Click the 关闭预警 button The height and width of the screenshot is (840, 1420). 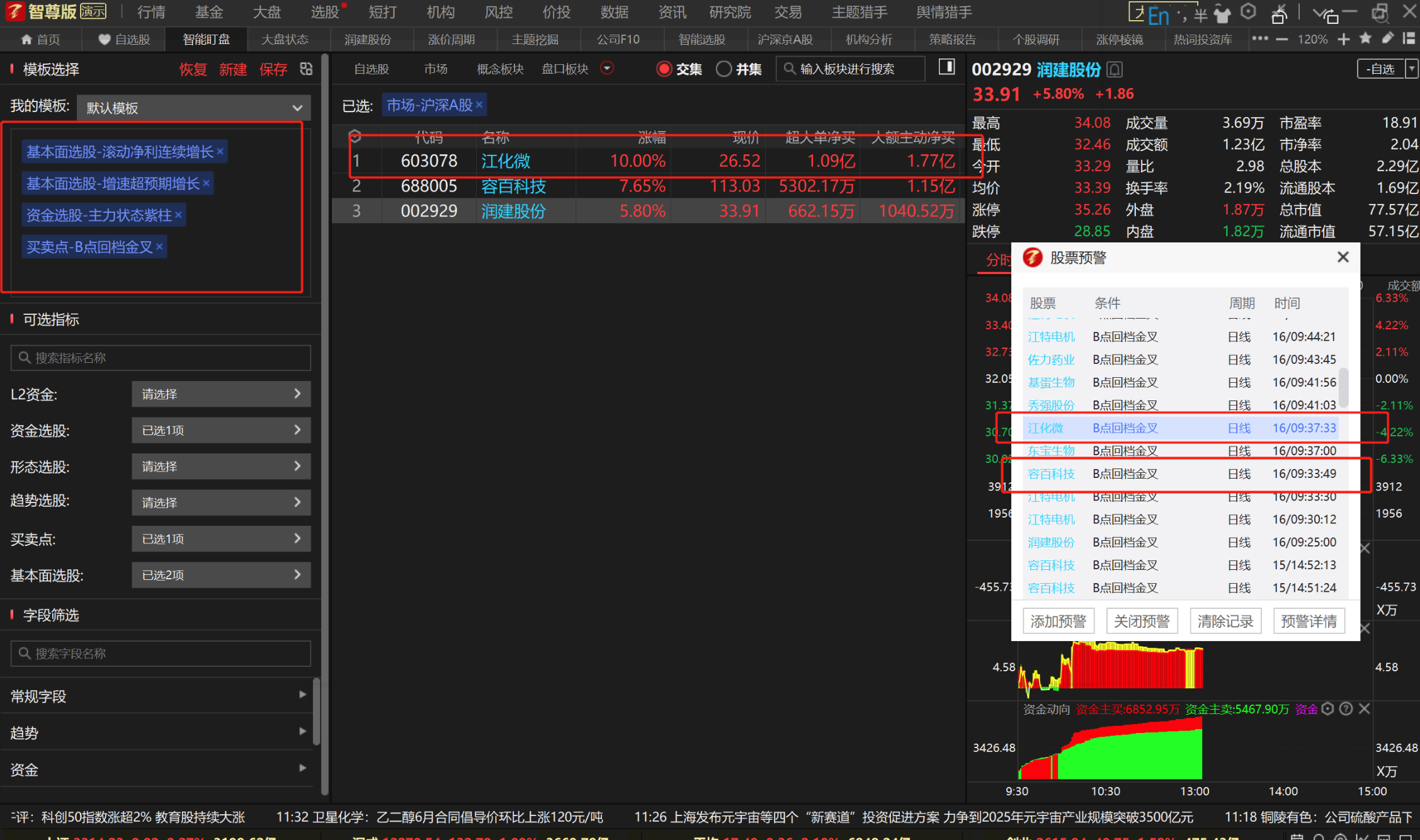pyautogui.click(x=1141, y=621)
